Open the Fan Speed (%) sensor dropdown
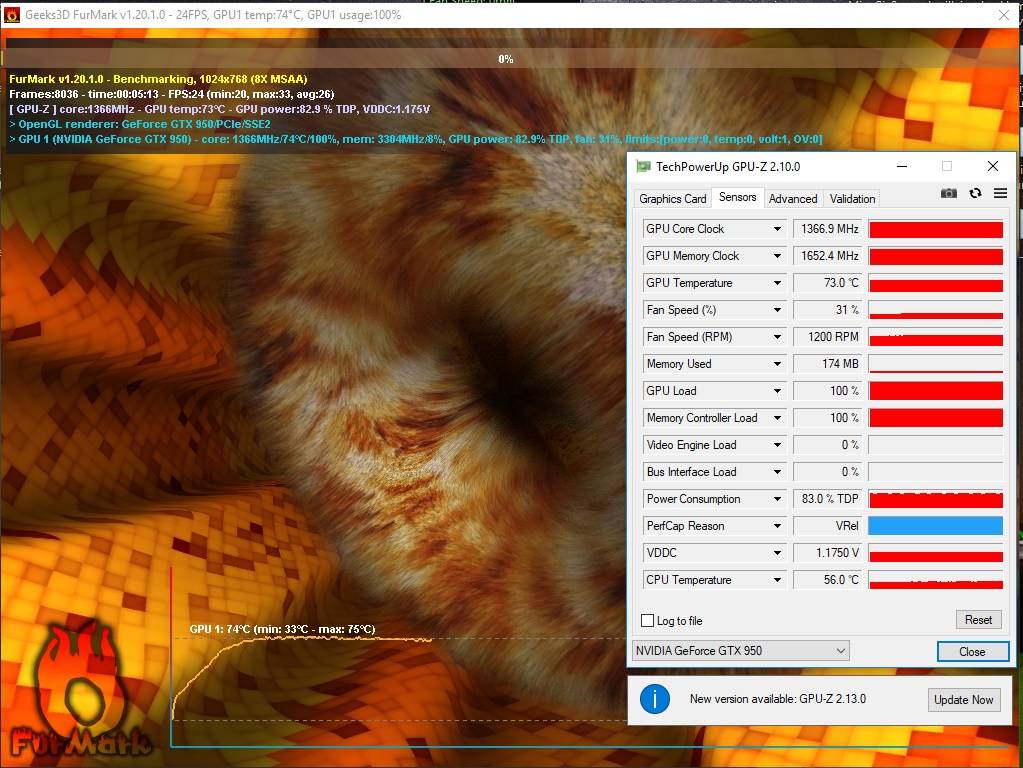 [777, 310]
